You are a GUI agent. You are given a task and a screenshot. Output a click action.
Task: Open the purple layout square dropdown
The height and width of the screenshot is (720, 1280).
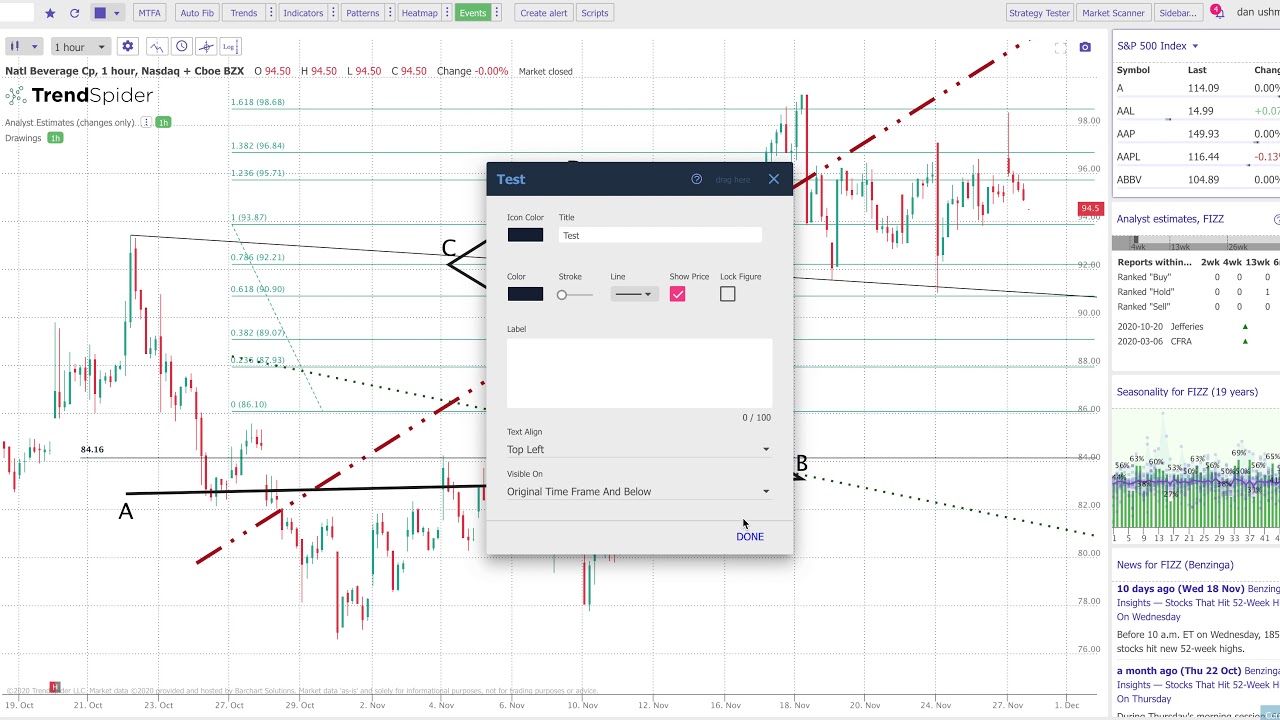pos(106,13)
